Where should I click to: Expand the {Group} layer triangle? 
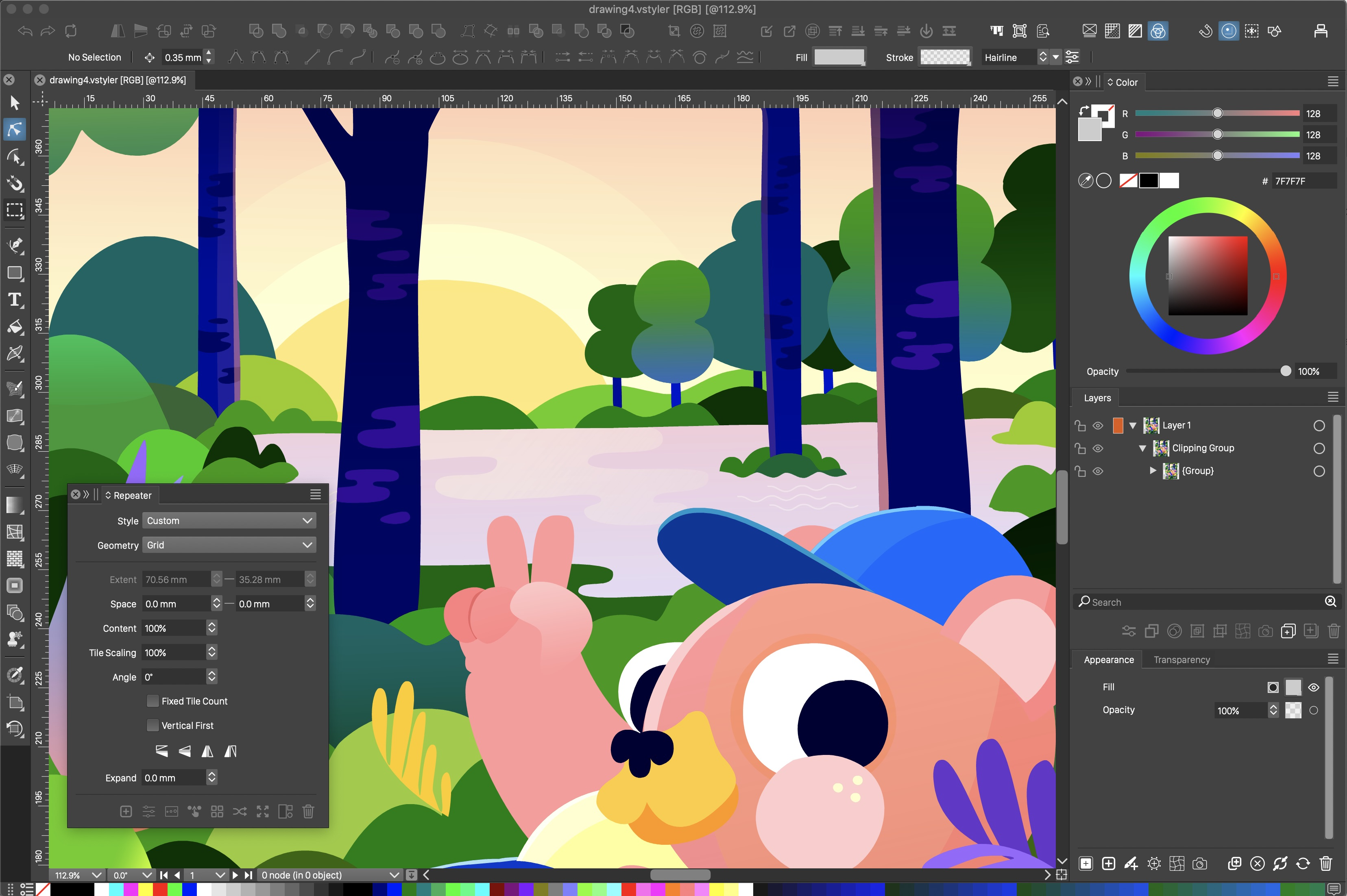(1153, 470)
